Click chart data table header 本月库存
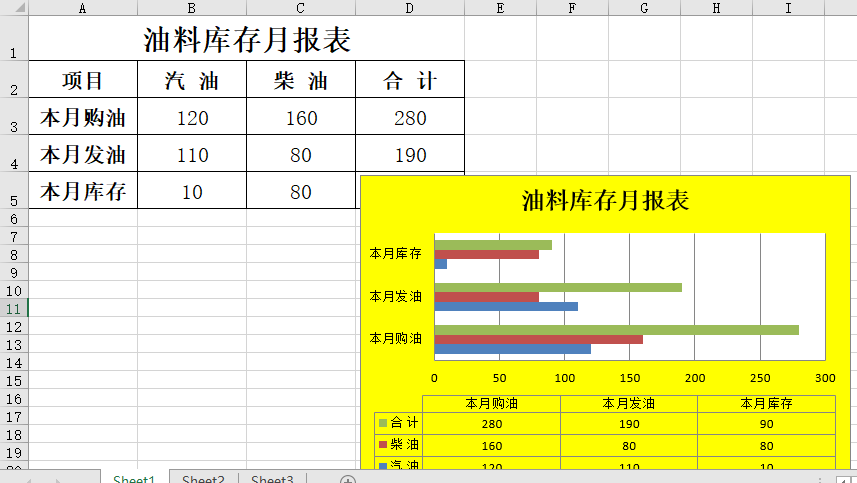Image resolution: width=857 pixels, height=483 pixels. pyautogui.click(x=766, y=403)
